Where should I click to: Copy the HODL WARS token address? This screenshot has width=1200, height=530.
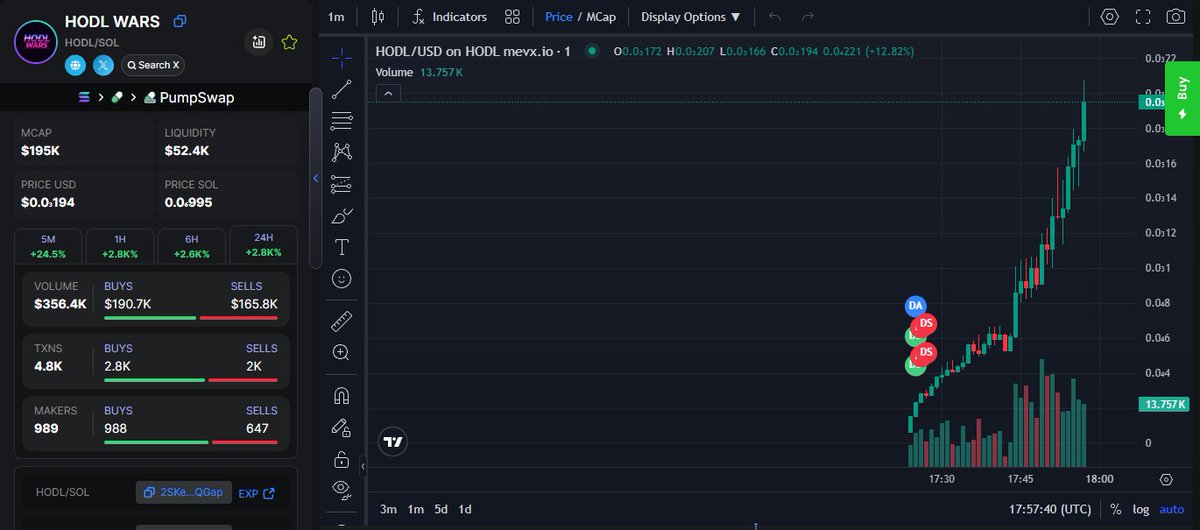coord(180,21)
